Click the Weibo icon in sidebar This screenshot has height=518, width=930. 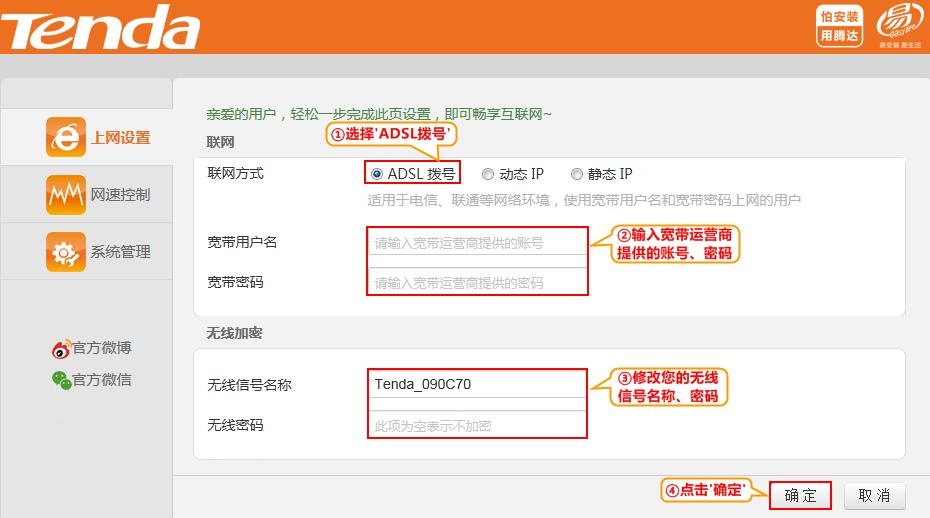pos(61,349)
